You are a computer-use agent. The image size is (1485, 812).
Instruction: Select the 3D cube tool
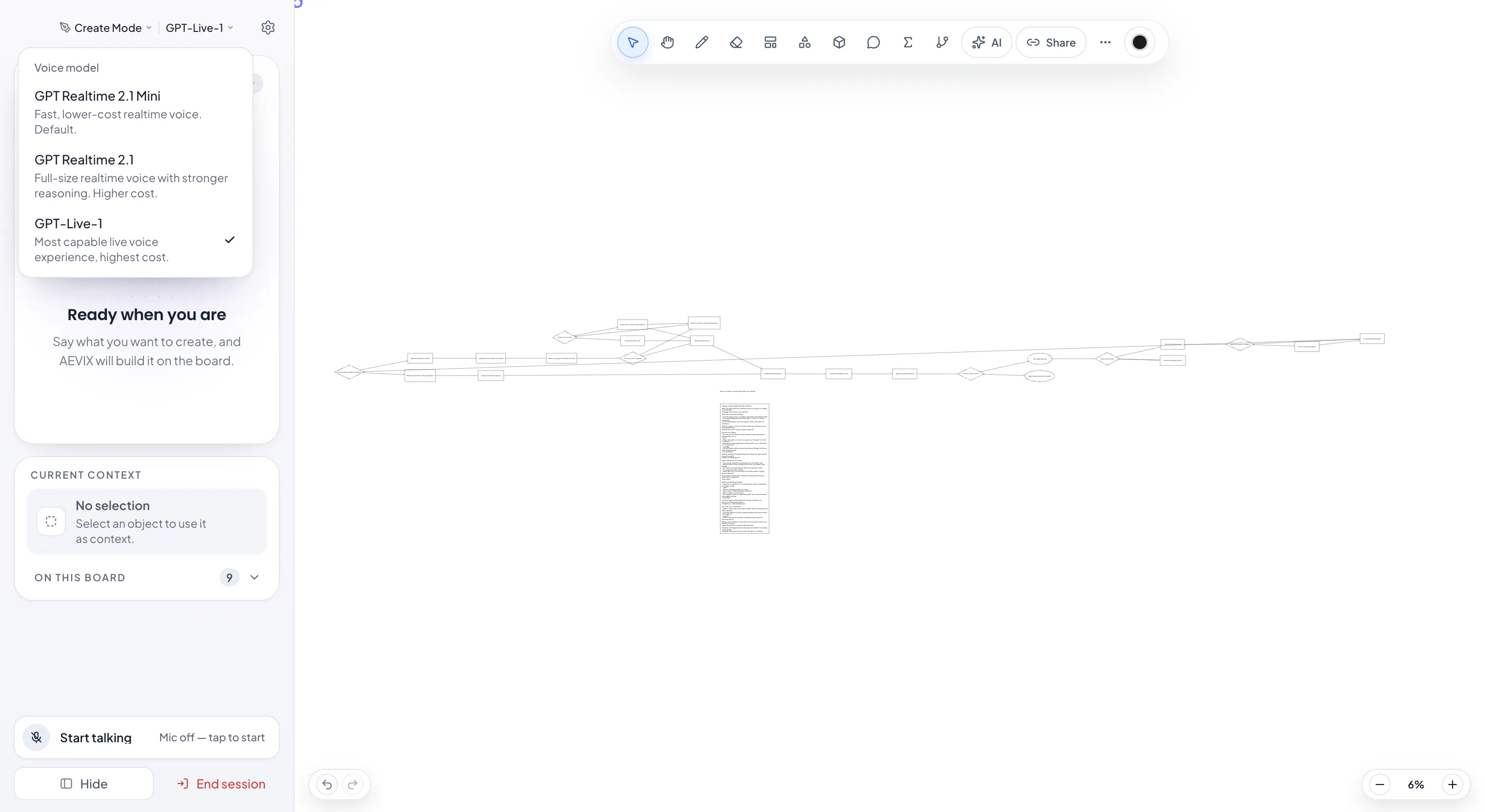pyautogui.click(x=839, y=42)
